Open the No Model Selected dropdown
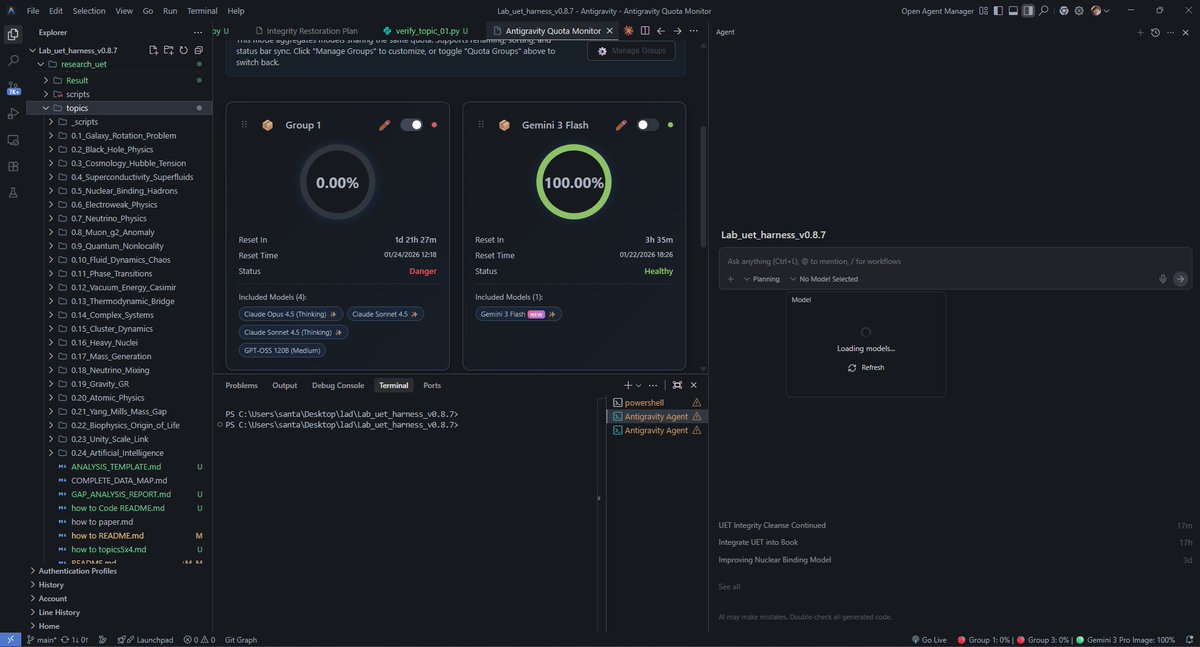1200x647 pixels. (824, 279)
